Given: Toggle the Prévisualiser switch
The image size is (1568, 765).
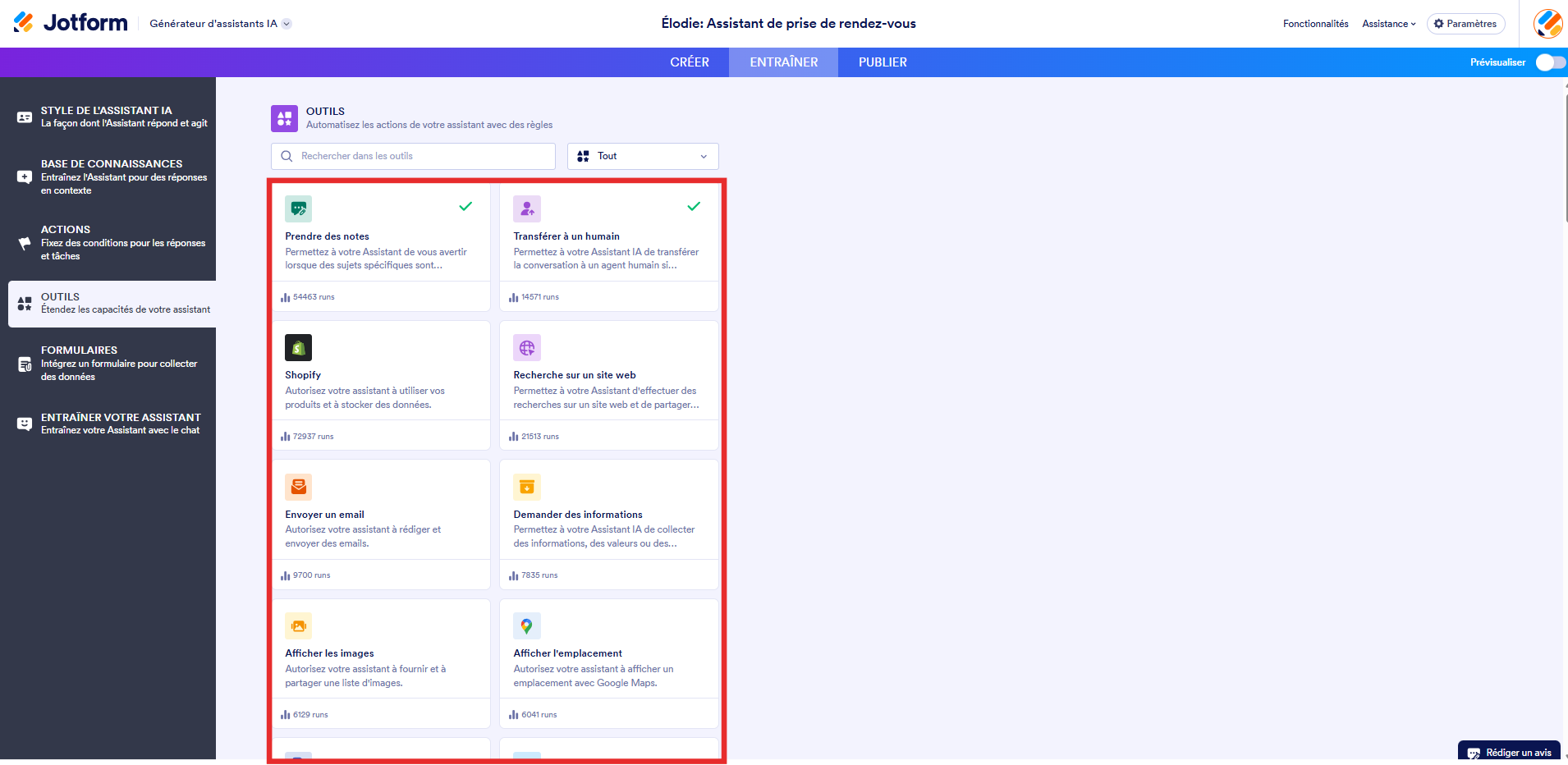Looking at the screenshot, I should pos(1550,62).
